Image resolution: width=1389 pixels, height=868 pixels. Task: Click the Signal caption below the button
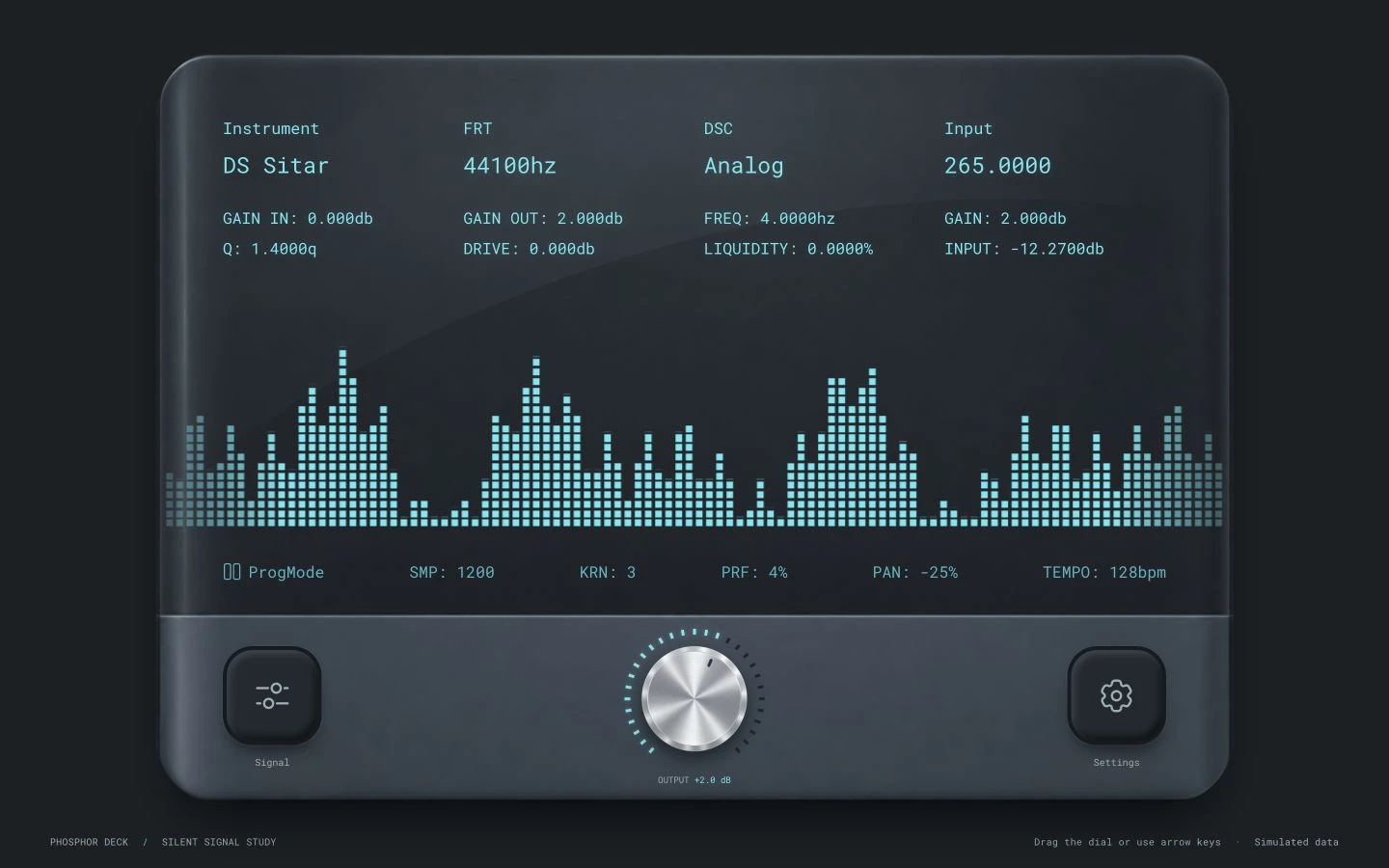(x=272, y=763)
